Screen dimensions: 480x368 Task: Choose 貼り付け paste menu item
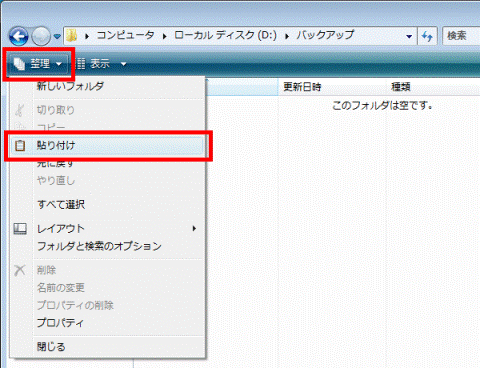point(107,146)
